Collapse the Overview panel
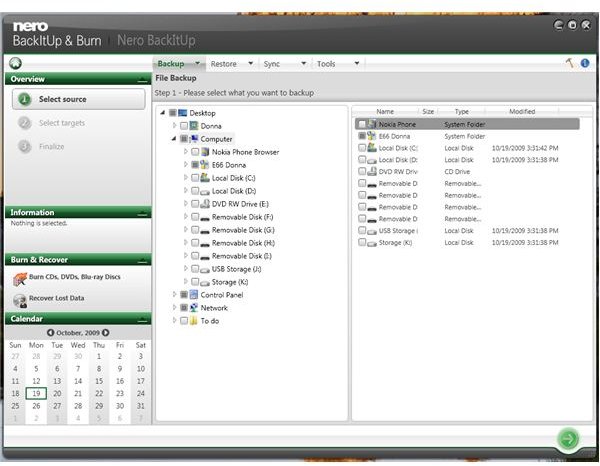The height and width of the screenshot is (466, 600). point(142,80)
